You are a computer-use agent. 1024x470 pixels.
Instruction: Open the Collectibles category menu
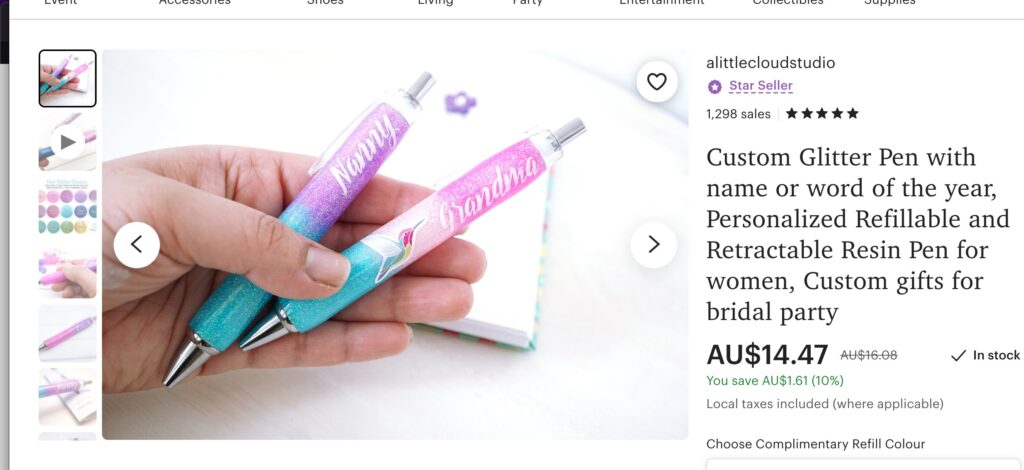788,3
